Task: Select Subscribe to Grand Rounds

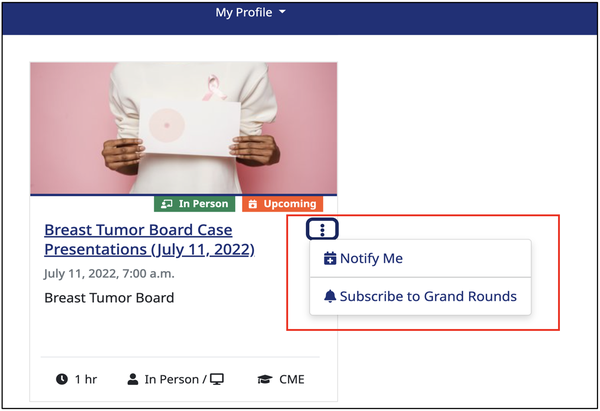Action: [420, 297]
